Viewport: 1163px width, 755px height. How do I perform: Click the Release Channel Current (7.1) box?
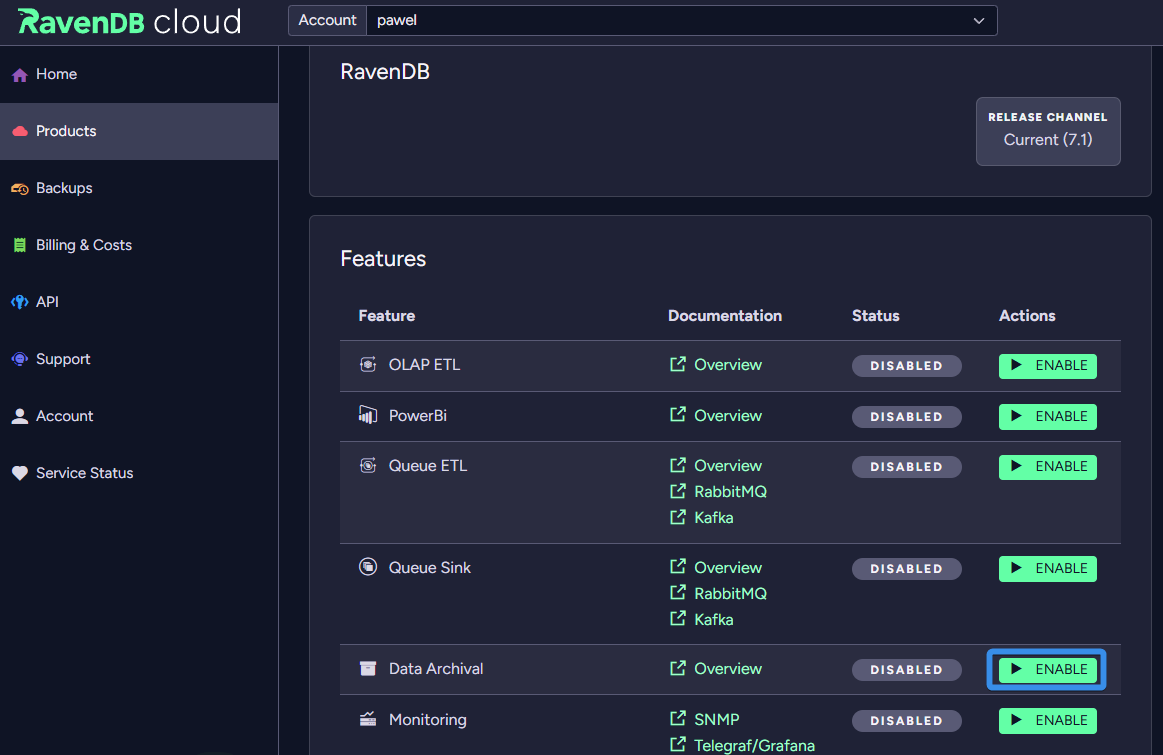1047,131
